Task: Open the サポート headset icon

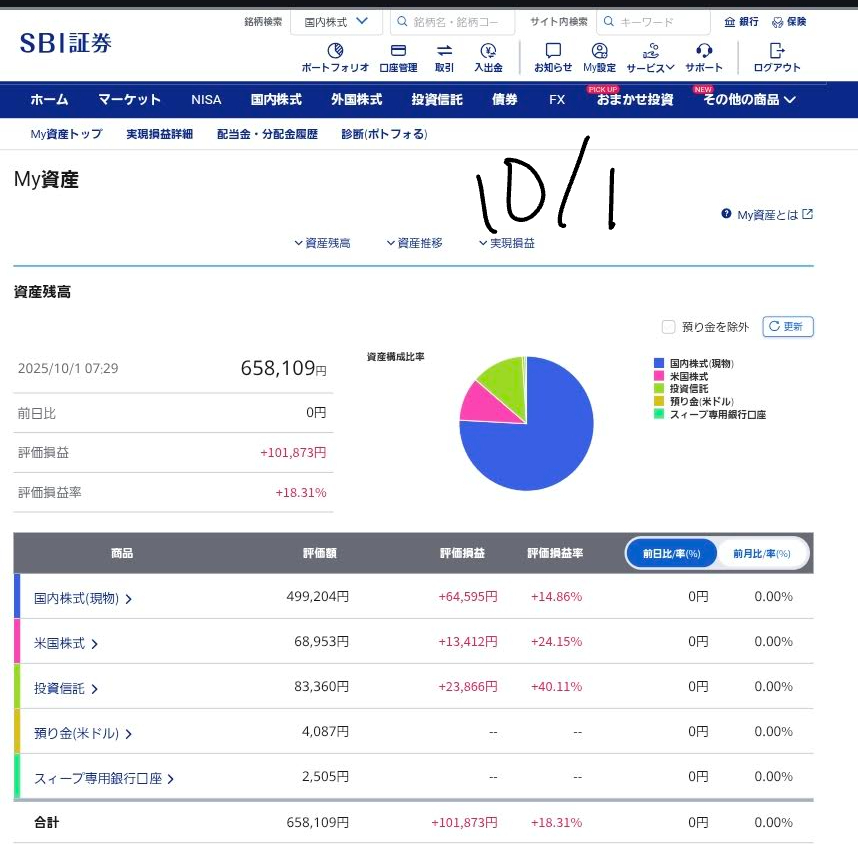Action: pyautogui.click(x=704, y=51)
